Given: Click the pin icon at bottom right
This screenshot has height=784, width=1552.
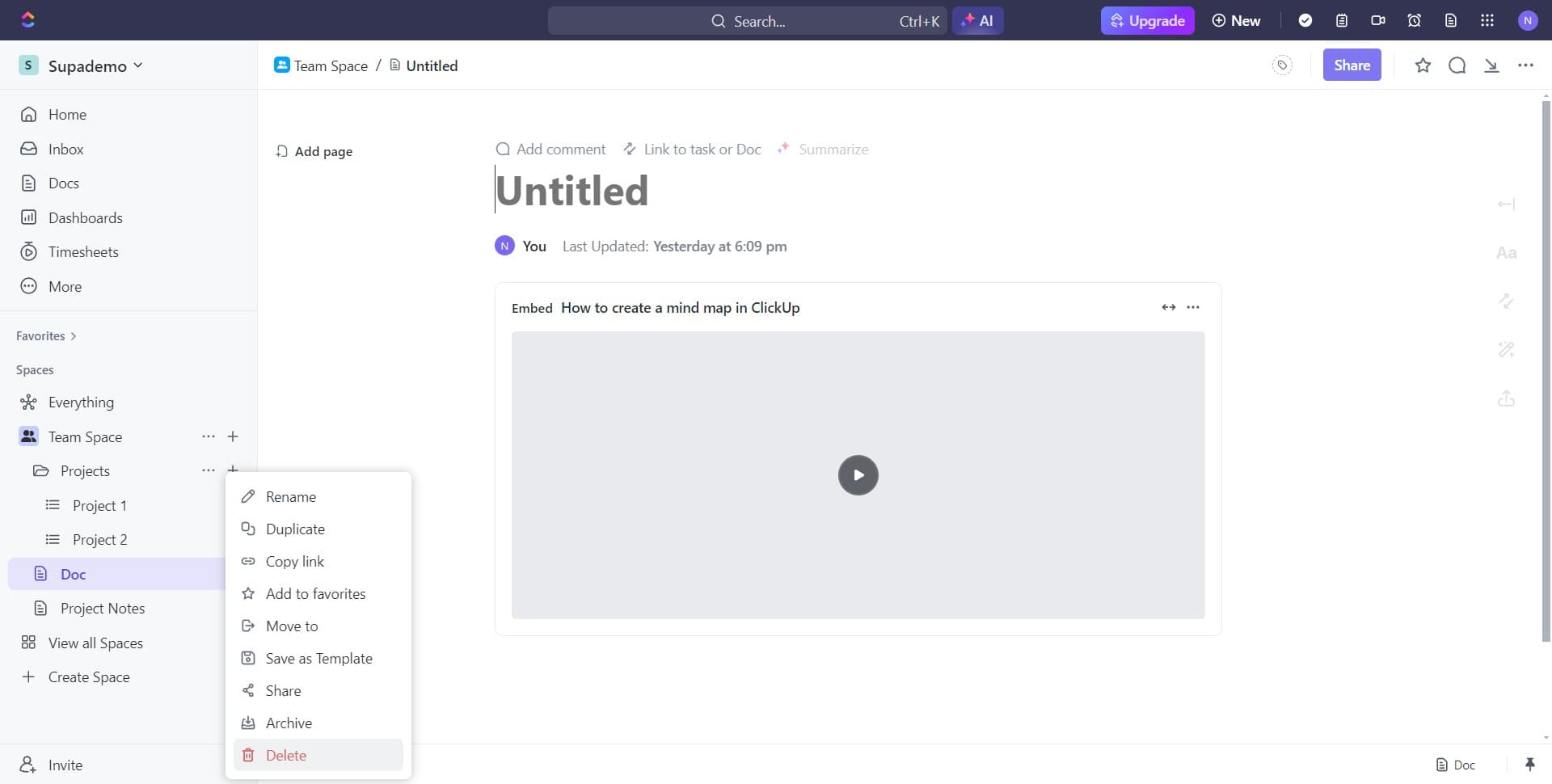Looking at the screenshot, I should tap(1529, 765).
